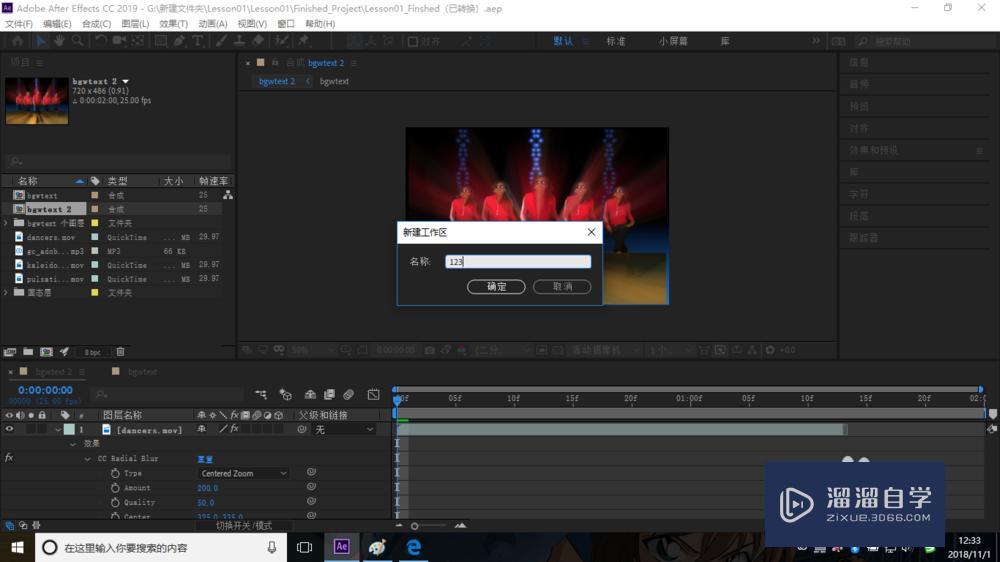Toggle visibility of dancers.mov layer
Viewport: 1000px width, 562px height.
9,429
